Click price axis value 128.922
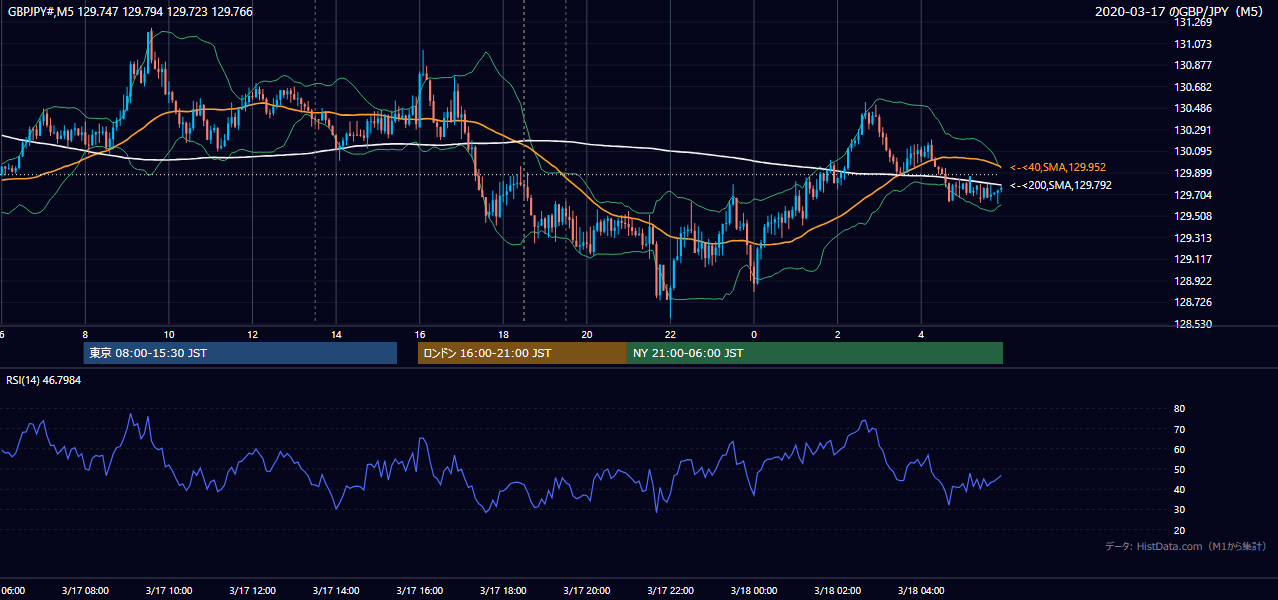The image size is (1278, 600). [1192, 281]
